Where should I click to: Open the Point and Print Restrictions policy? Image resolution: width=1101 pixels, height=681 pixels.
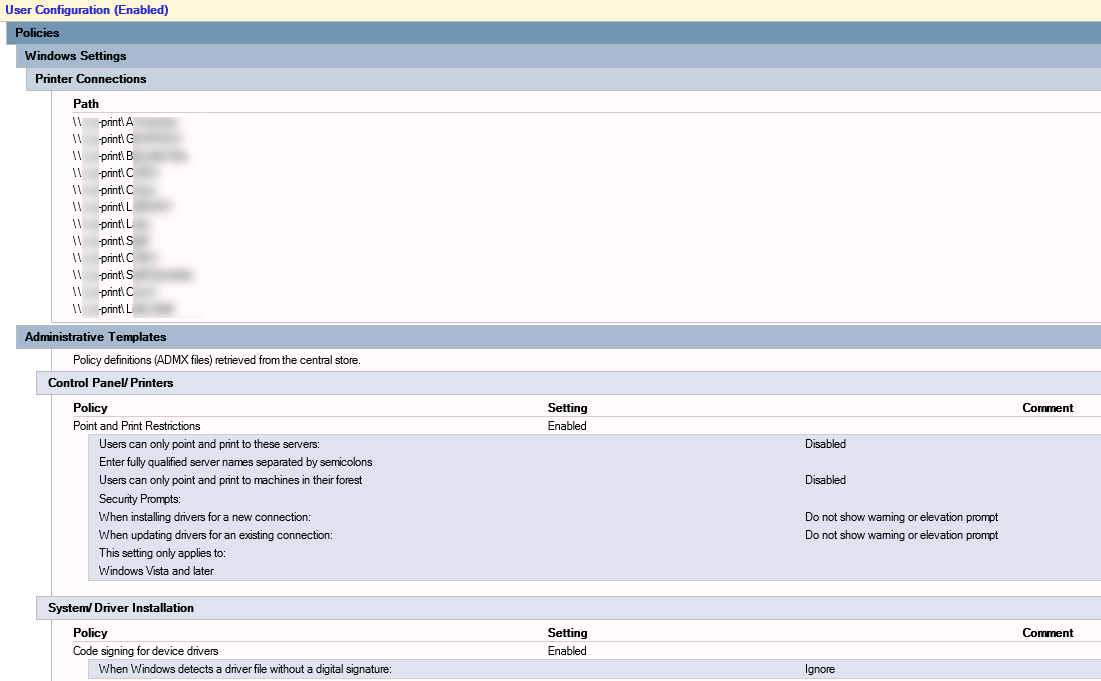pyautogui.click(x=136, y=426)
